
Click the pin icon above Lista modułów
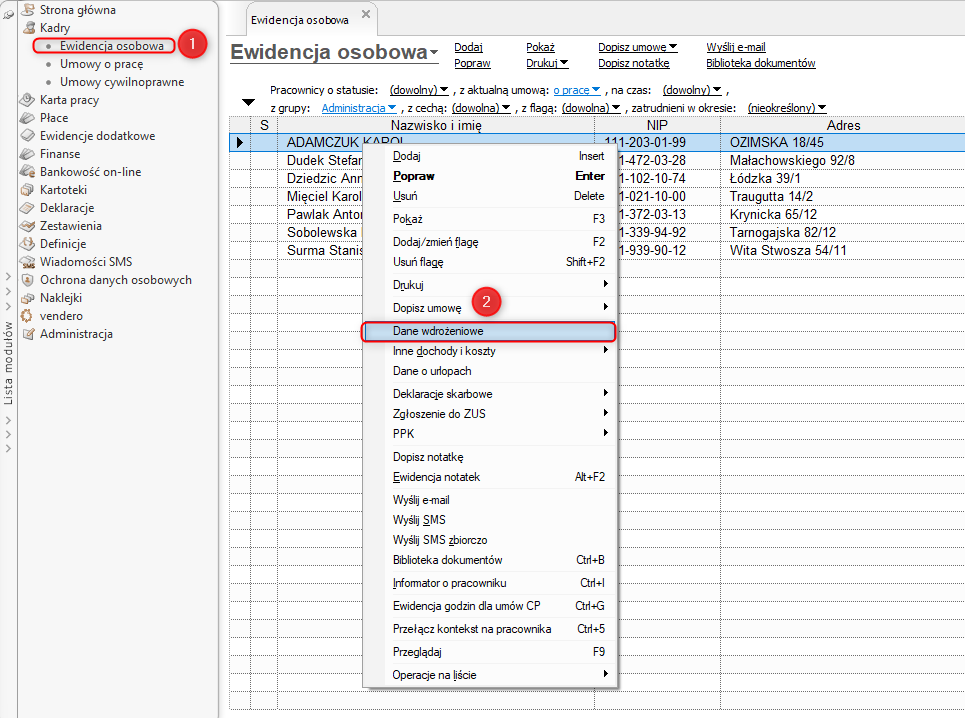coord(9,12)
